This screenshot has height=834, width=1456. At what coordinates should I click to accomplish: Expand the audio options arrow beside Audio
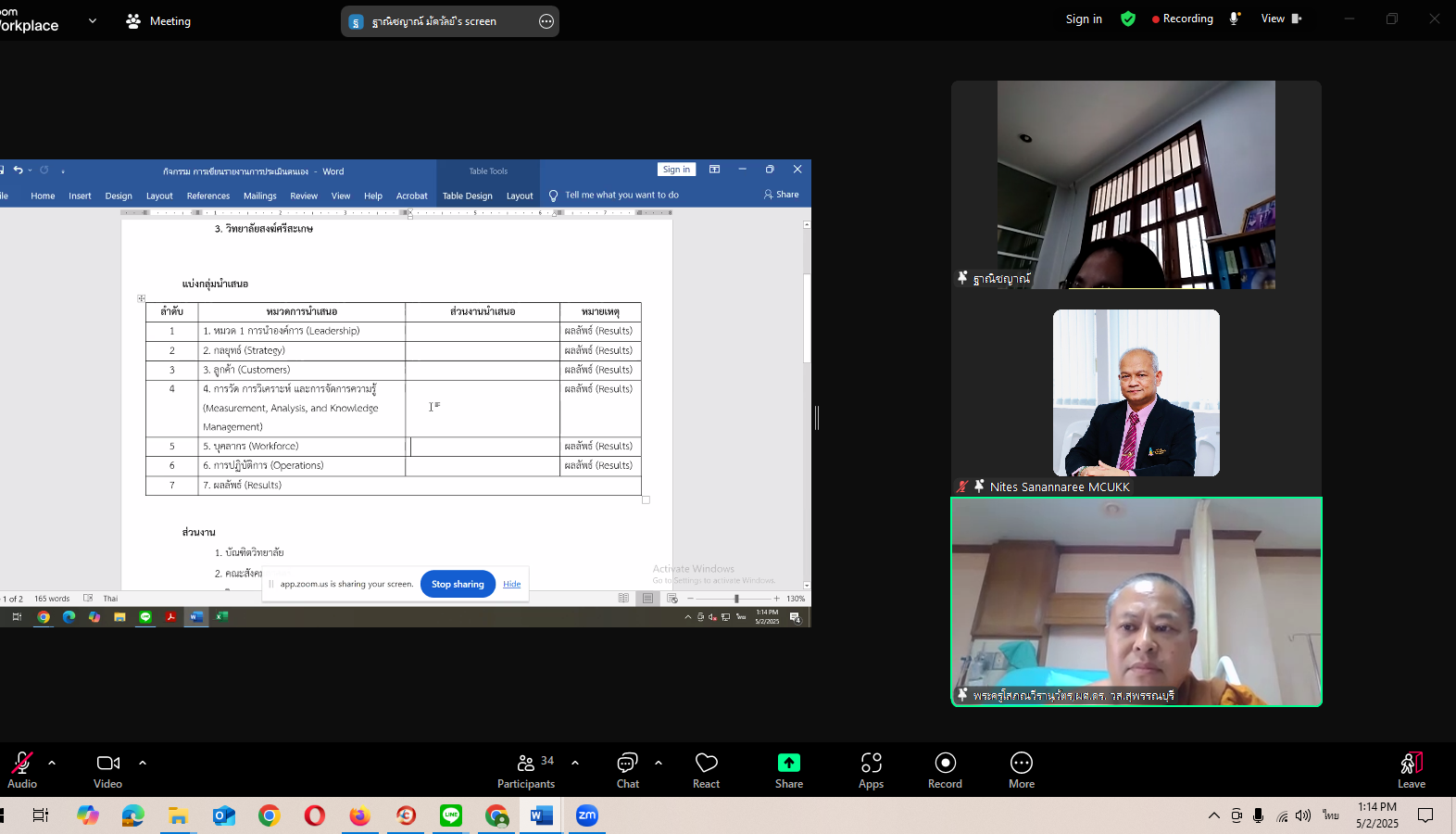coord(52,763)
